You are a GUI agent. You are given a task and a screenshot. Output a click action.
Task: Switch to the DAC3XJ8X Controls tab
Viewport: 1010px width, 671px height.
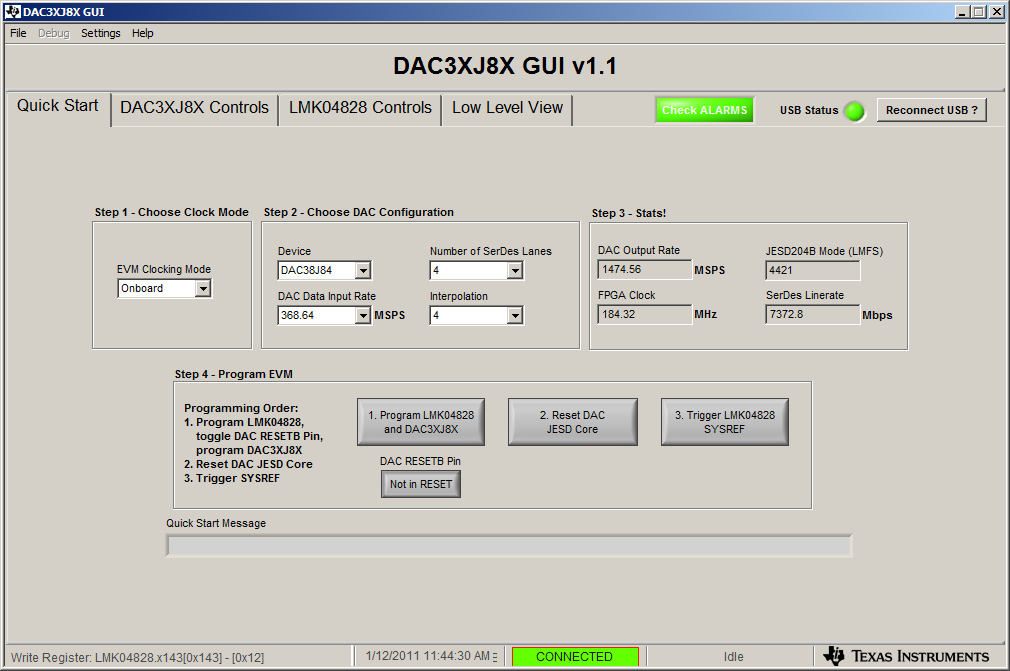[195, 108]
